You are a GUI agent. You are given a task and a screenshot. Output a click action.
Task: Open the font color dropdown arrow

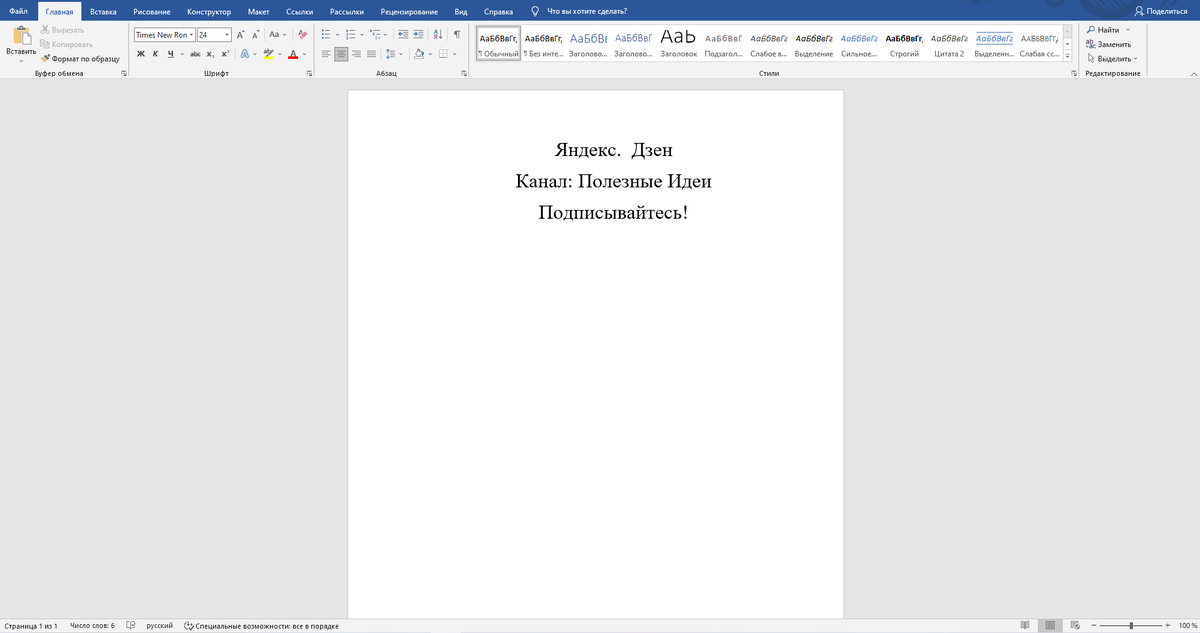click(305, 53)
